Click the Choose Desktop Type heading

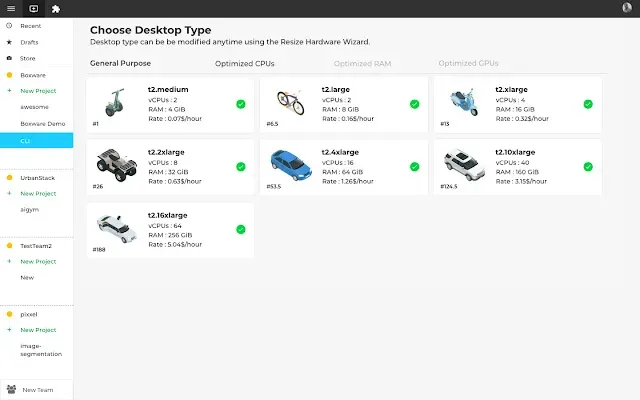pos(151,30)
